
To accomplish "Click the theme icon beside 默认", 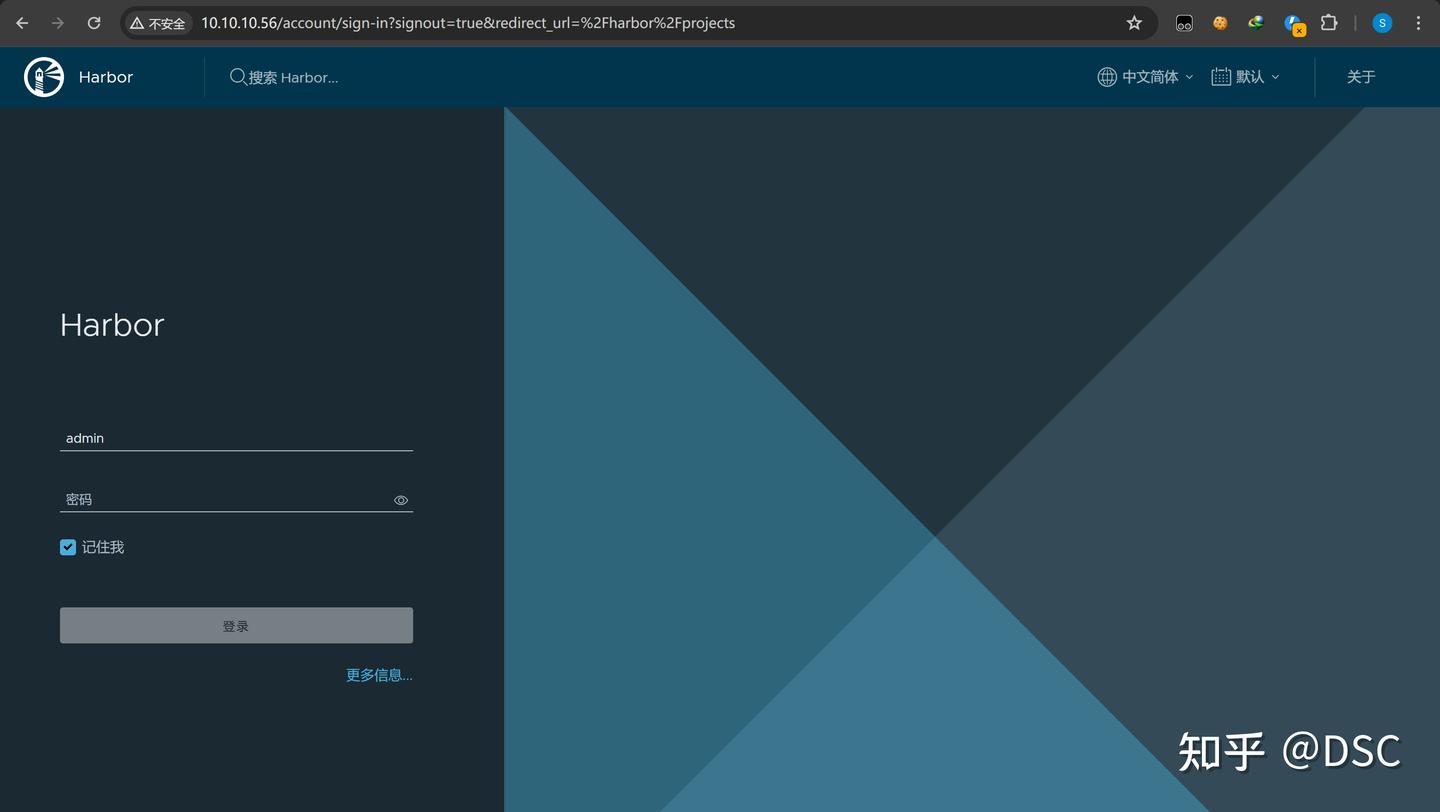I will [1220, 76].
